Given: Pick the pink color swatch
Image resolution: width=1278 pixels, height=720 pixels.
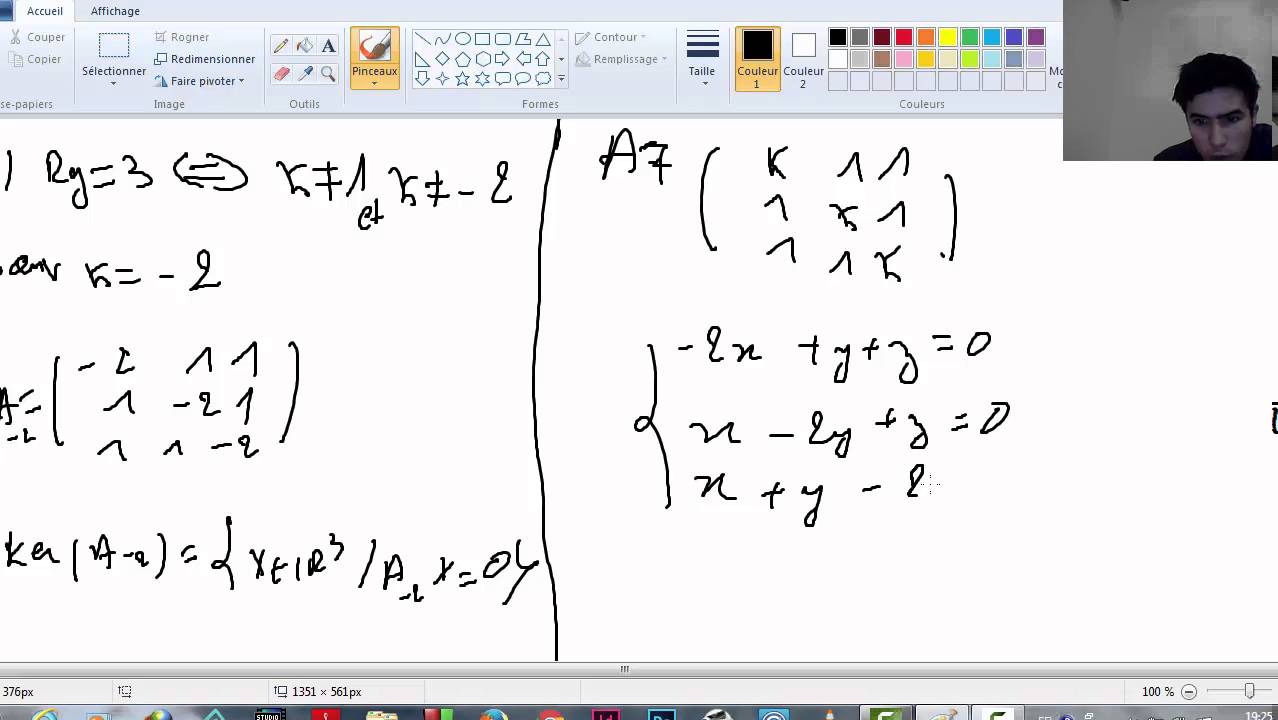Looking at the screenshot, I should (904, 60).
